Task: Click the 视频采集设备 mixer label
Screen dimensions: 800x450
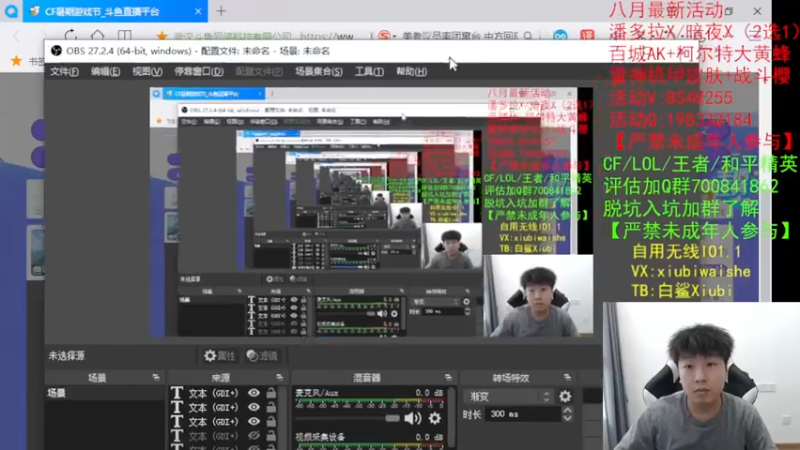Action: (320, 437)
